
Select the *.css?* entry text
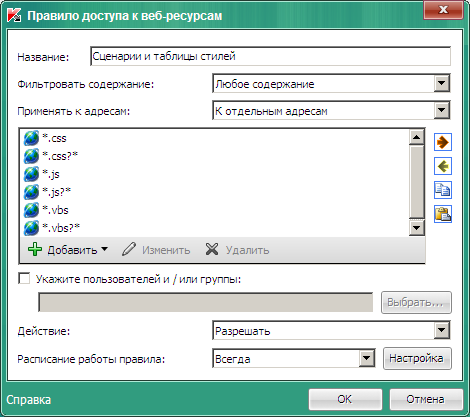(60, 156)
